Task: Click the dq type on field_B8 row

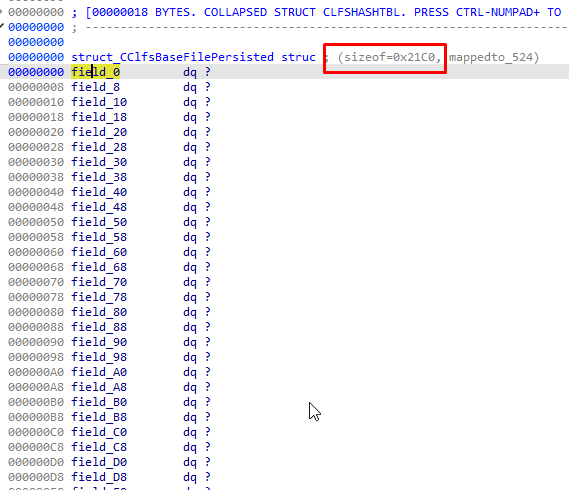Action: point(190,417)
